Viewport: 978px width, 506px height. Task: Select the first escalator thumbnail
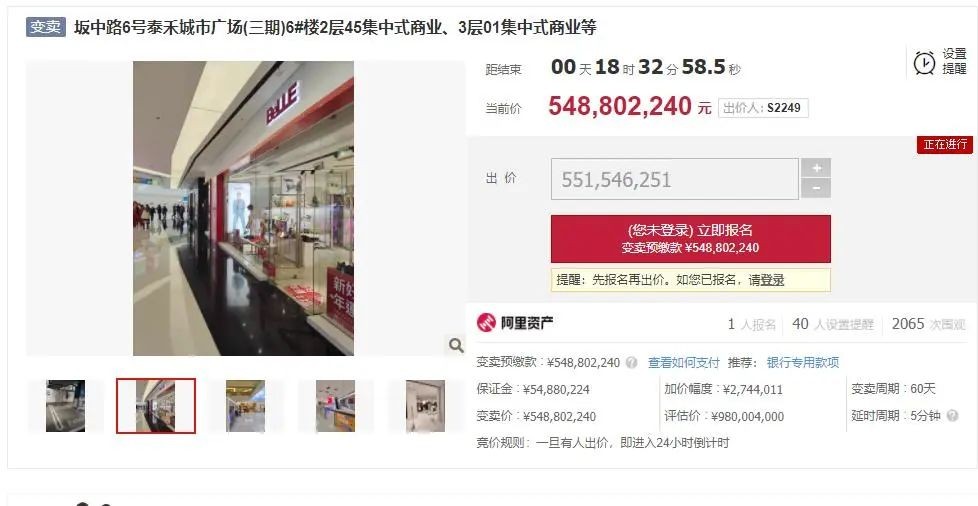[x=65, y=406]
